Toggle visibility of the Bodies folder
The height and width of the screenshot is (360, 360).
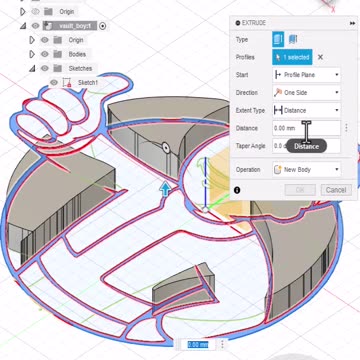click(45, 54)
